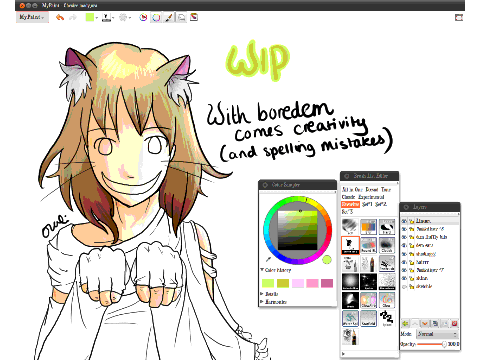Click the layer Opacity slider
480x360 pixels.
tap(432, 344)
